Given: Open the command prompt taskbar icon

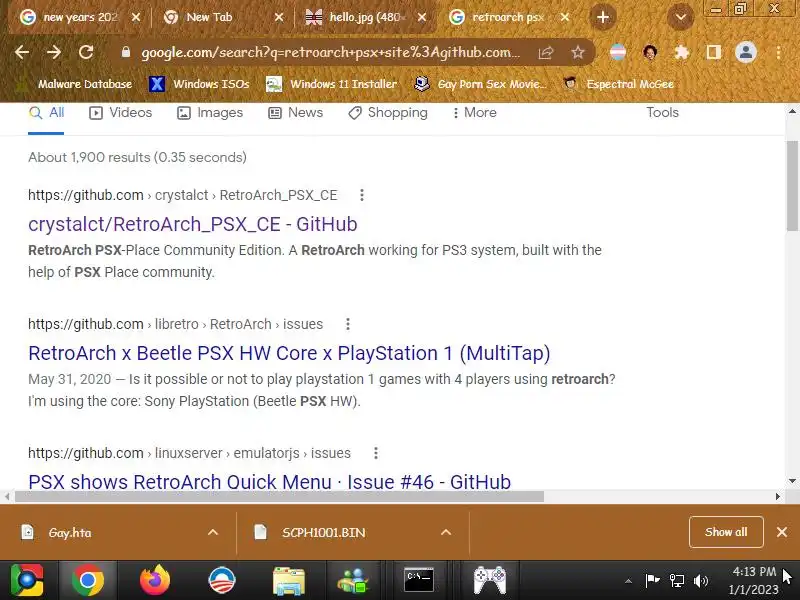Looking at the screenshot, I should pos(419,580).
